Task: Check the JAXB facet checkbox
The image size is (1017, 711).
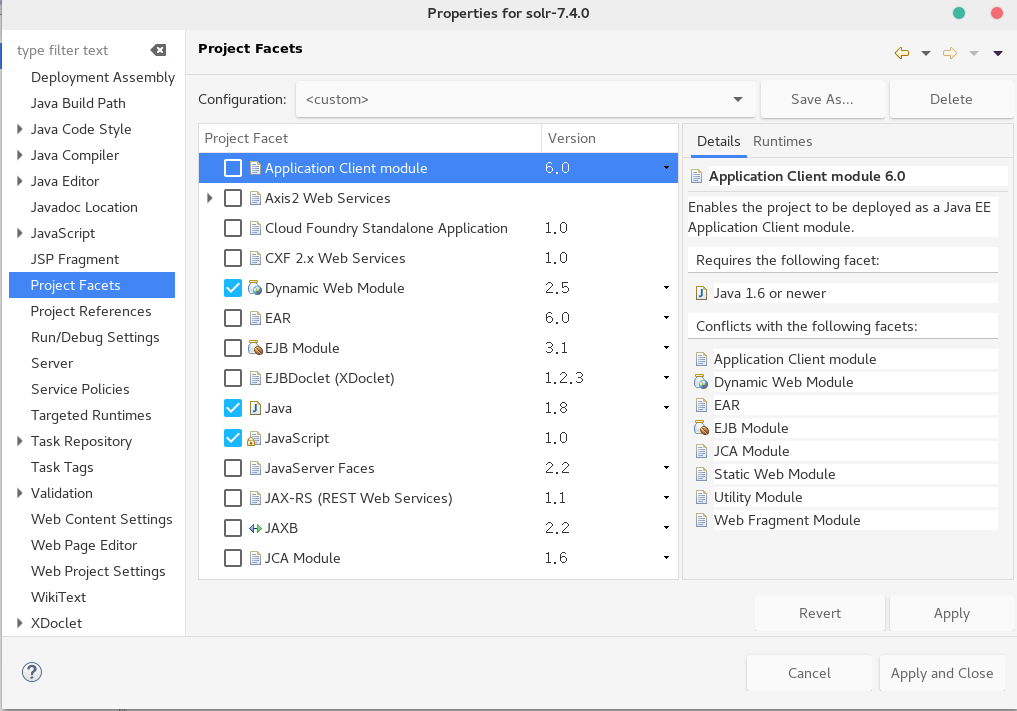Action: 233,528
